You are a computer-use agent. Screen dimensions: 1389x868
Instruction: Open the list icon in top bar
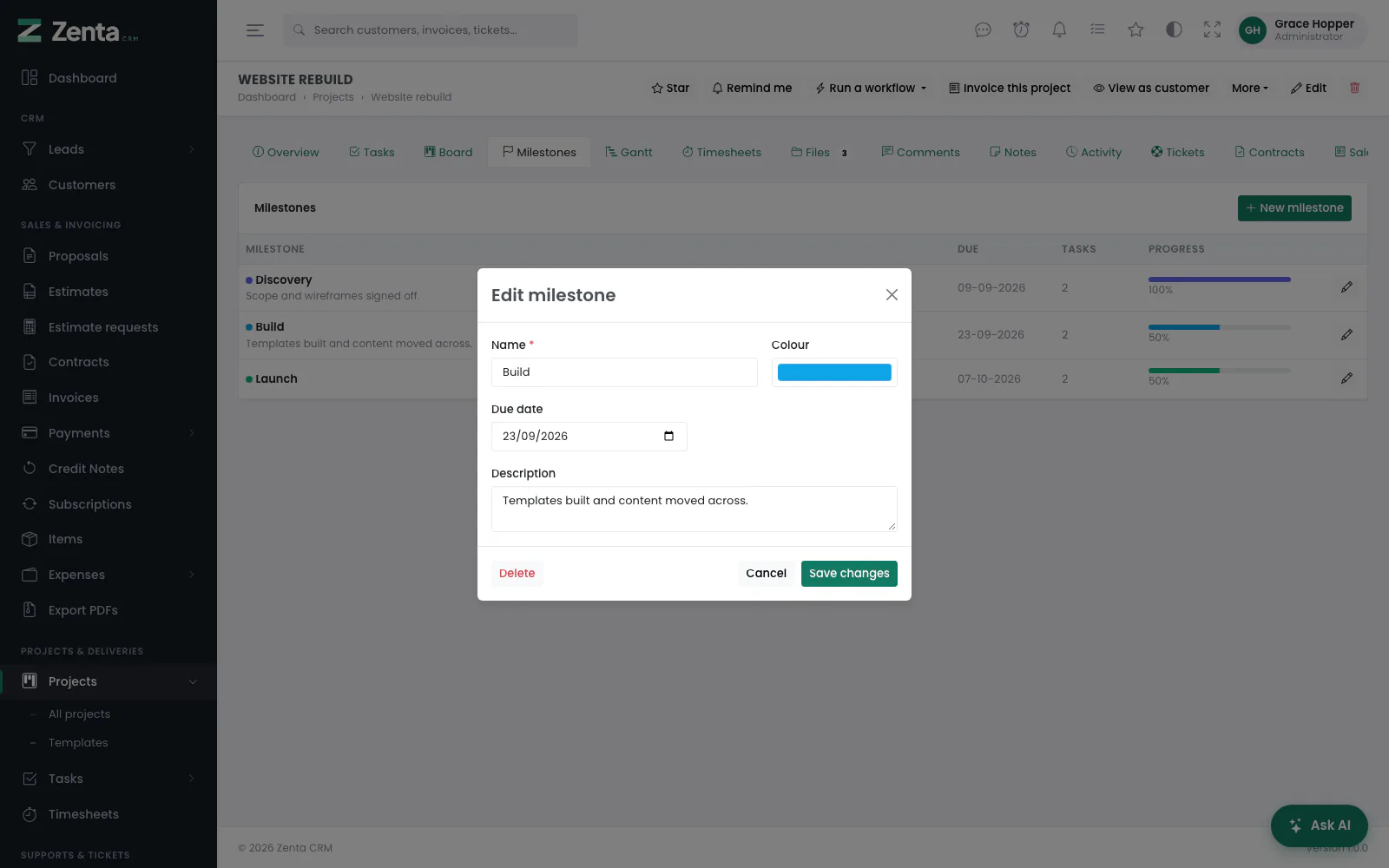pos(1097,30)
